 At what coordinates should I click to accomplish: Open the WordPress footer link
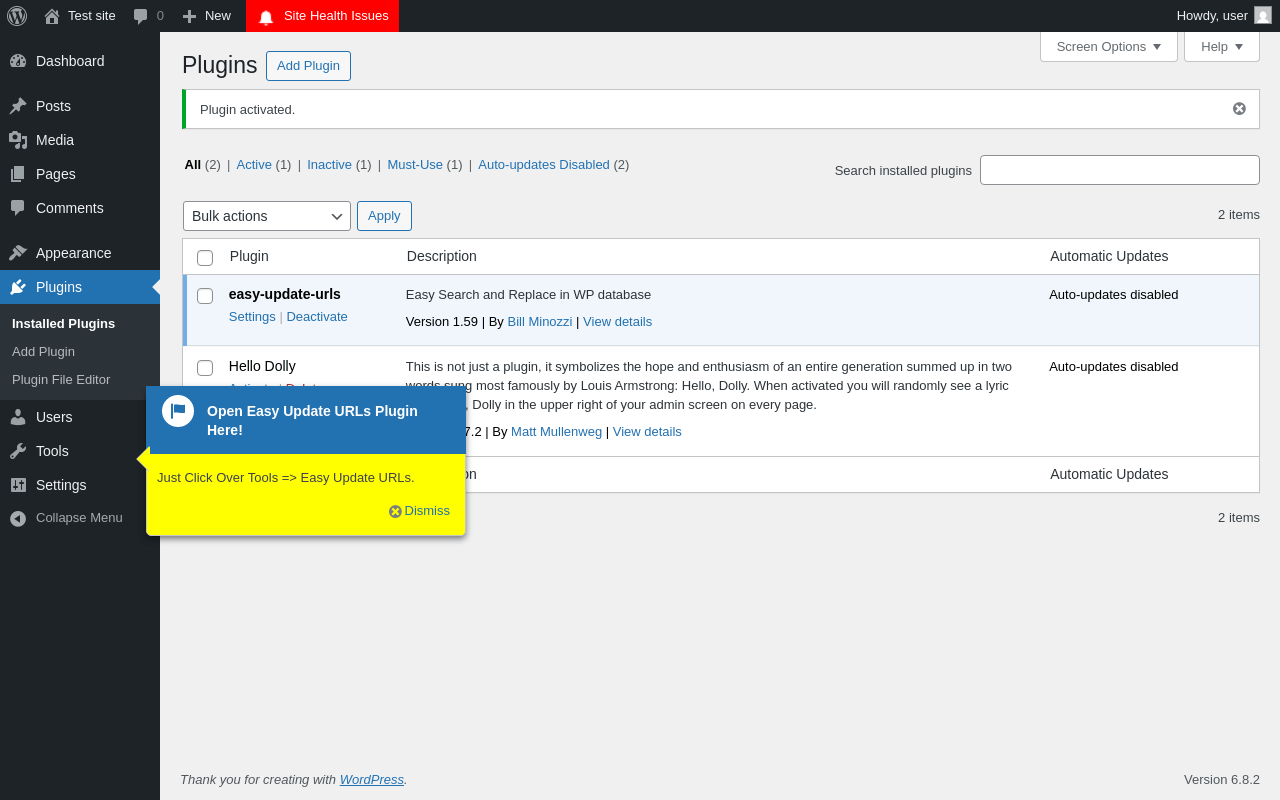[x=372, y=779]
